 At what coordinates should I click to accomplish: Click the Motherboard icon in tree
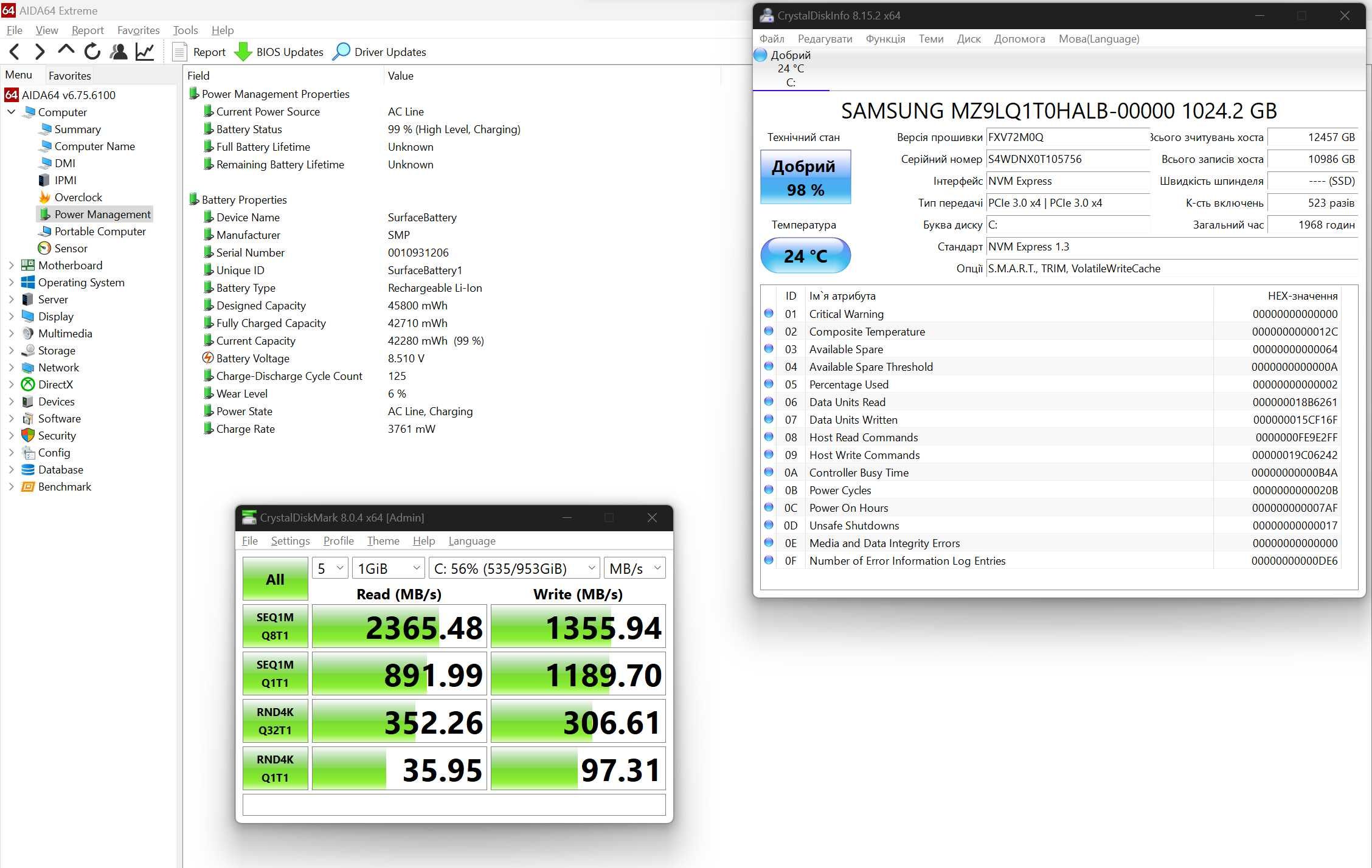click(28, 266)
